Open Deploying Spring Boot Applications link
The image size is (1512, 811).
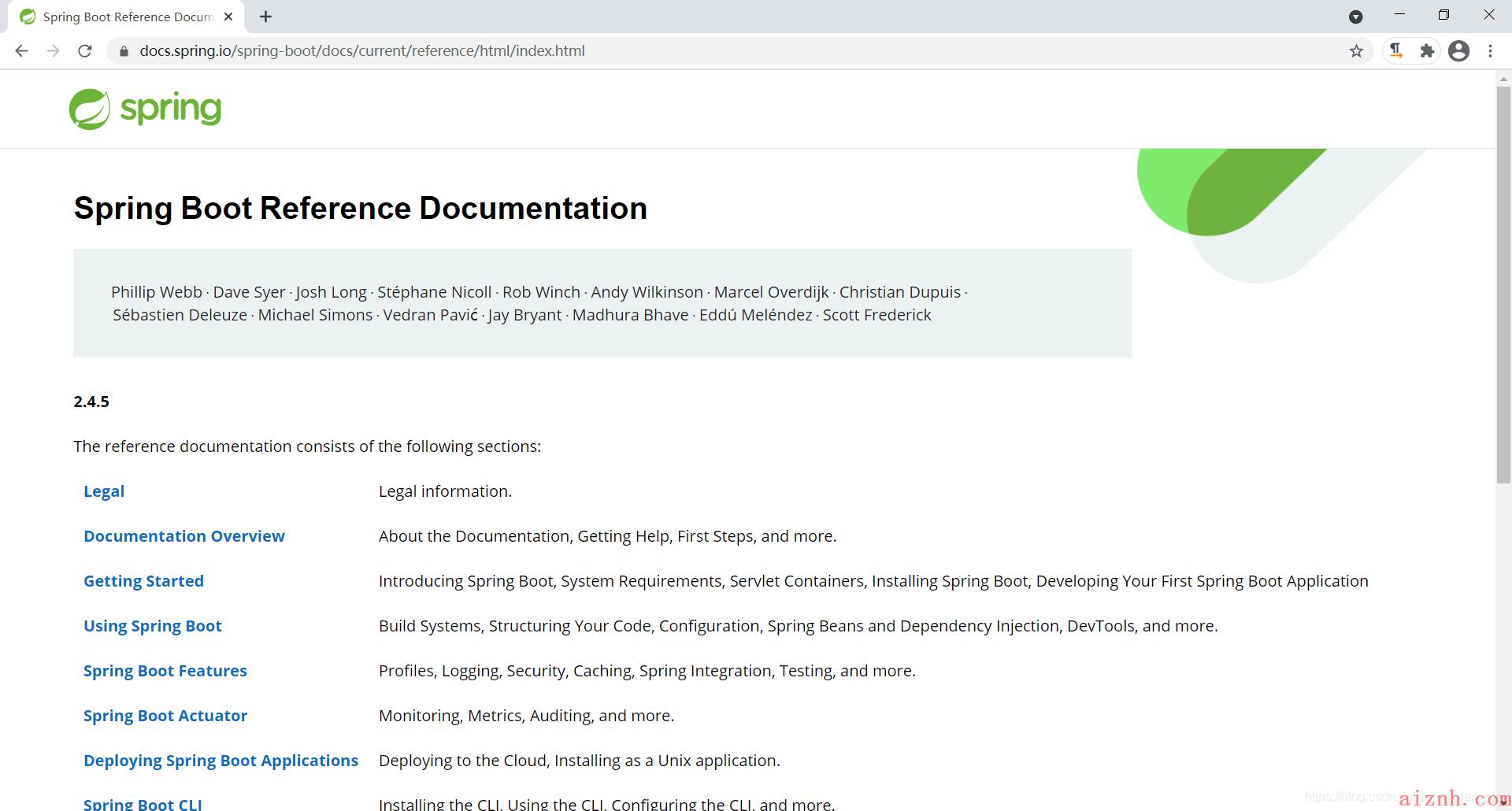[220, 761]
